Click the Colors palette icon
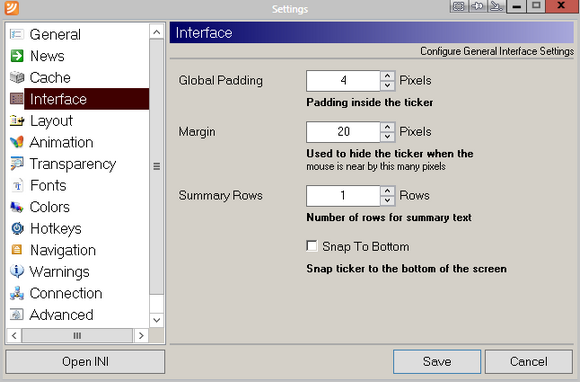This screenshot has height=382, width=580. point(17,207)
